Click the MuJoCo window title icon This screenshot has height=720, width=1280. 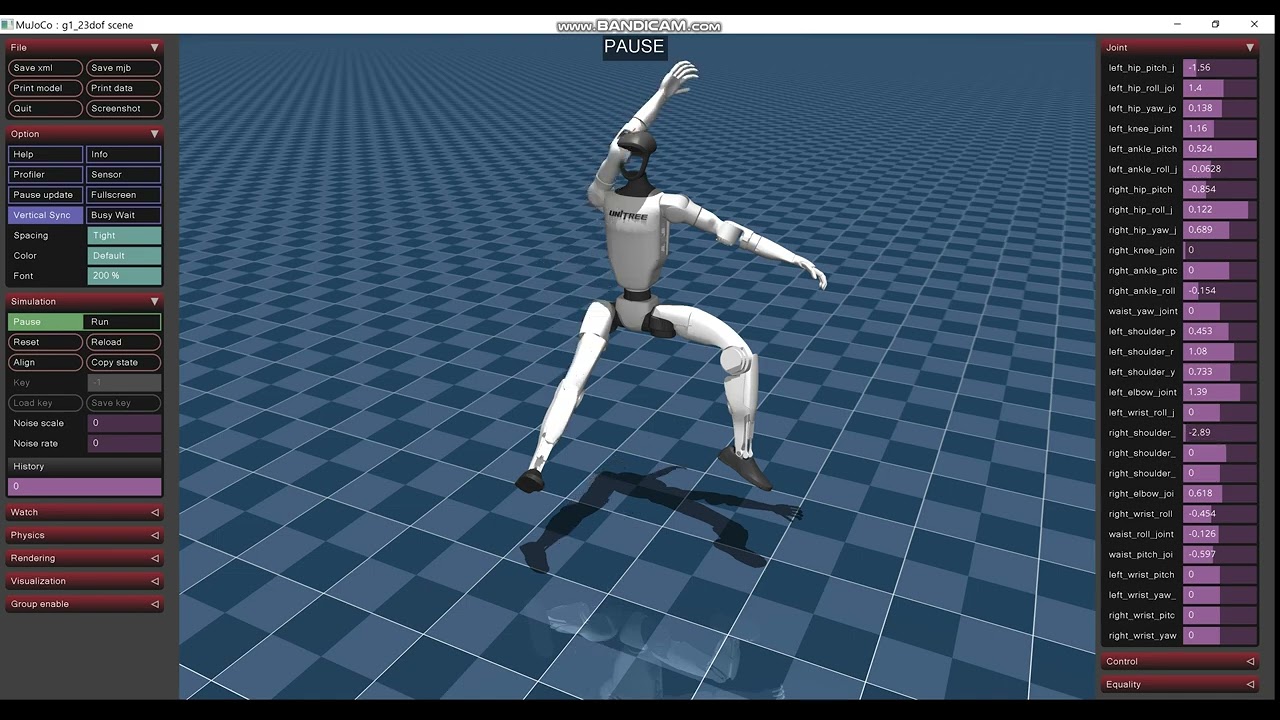(7, 24)
